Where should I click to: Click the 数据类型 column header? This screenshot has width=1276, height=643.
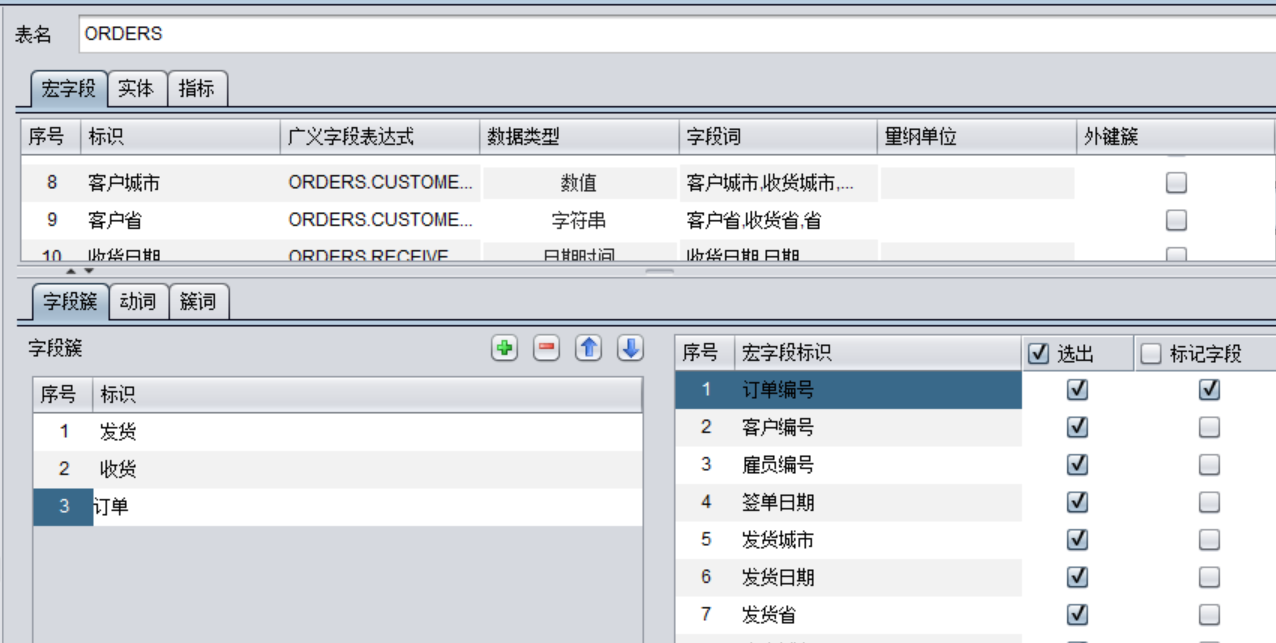click(x=578, y=137)
